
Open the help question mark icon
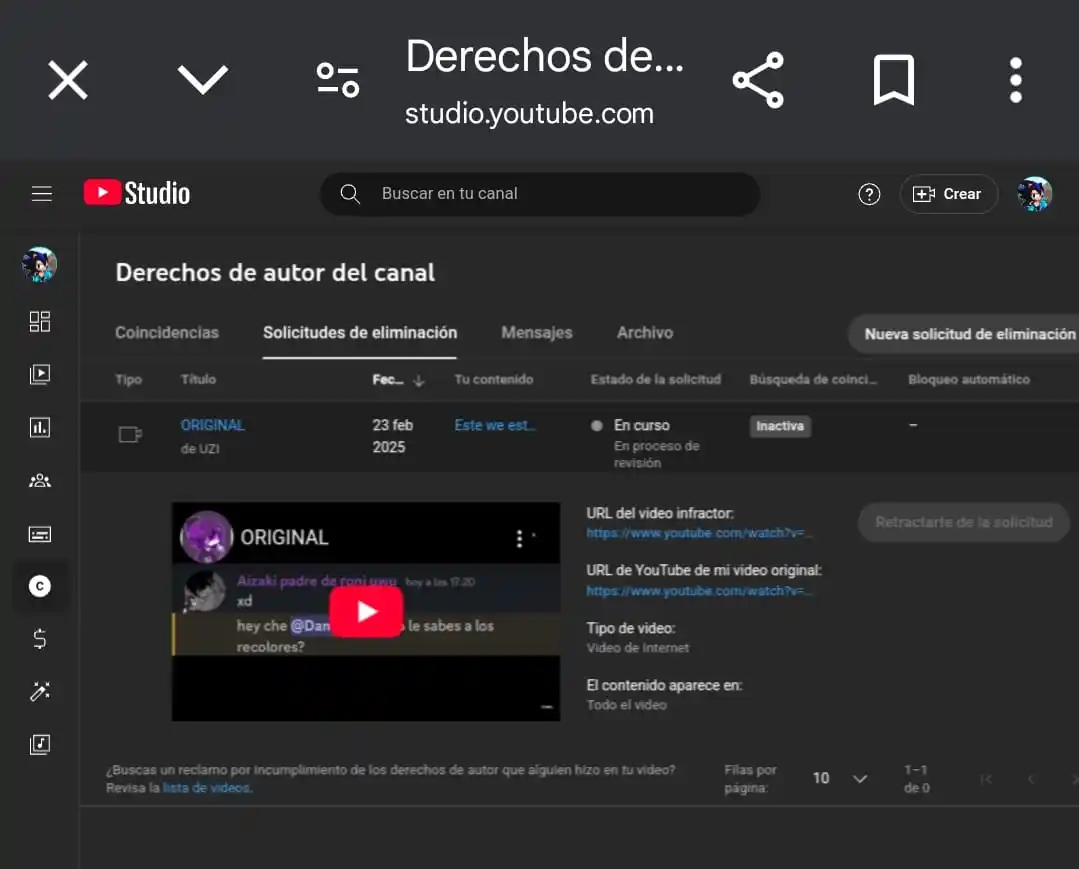coord(869,195)
